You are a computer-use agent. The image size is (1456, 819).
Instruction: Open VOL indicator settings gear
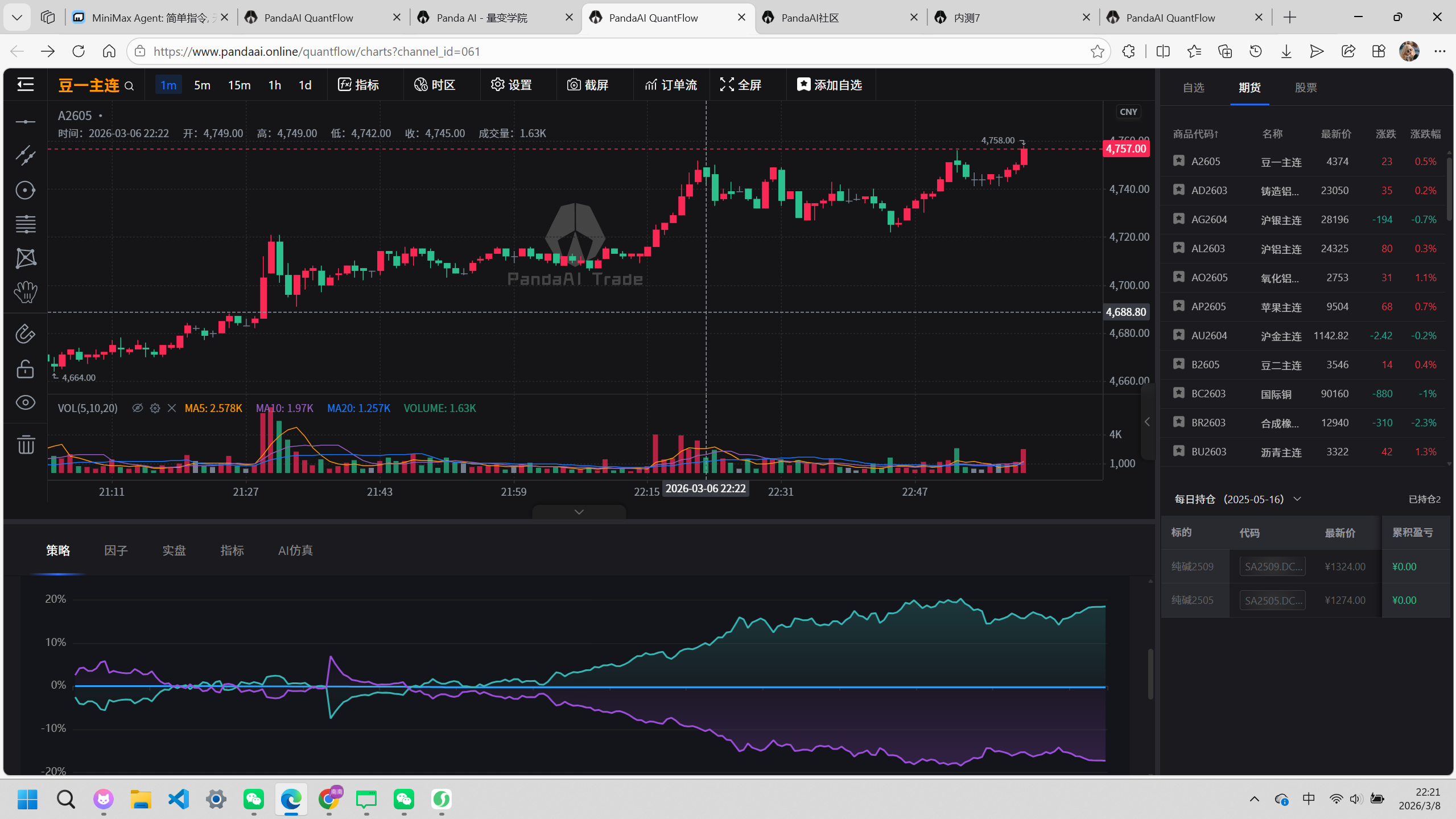pyautogui.click(x=155, y=408)
